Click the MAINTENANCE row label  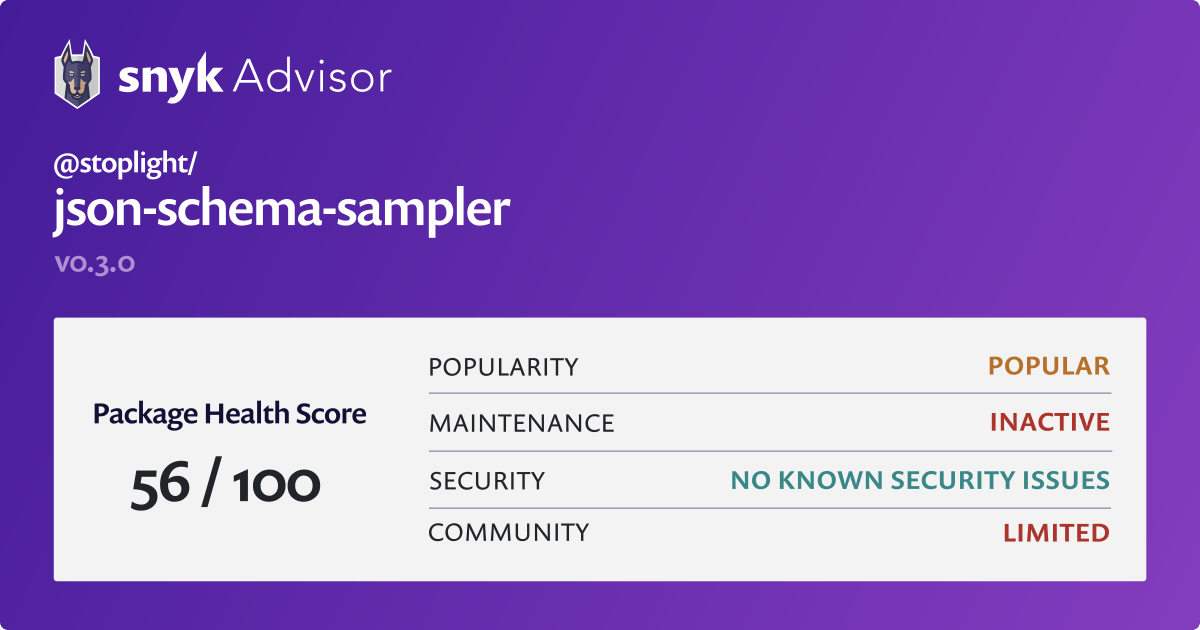pos(521,423)
